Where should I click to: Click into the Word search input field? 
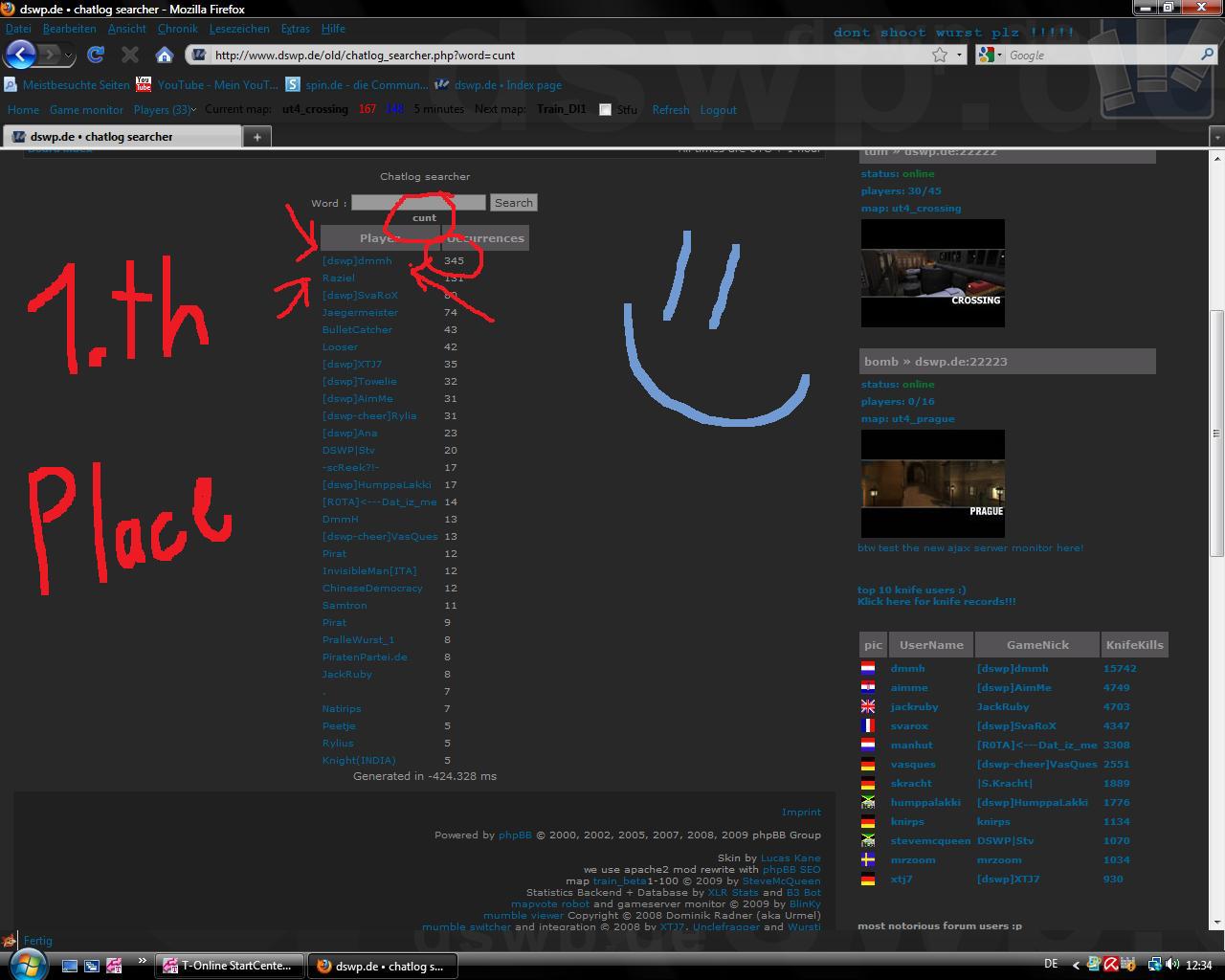[x=418, y=202]
